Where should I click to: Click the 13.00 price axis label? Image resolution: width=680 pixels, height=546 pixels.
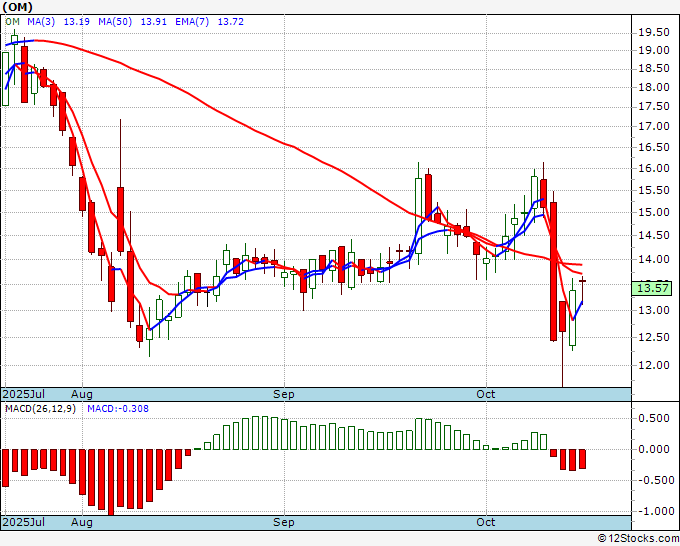(x=654, y=310)
